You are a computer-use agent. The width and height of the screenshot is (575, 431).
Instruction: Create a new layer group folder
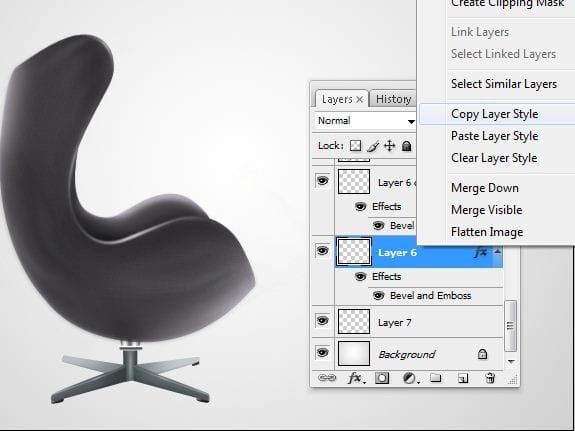click(x=435, y=378)
